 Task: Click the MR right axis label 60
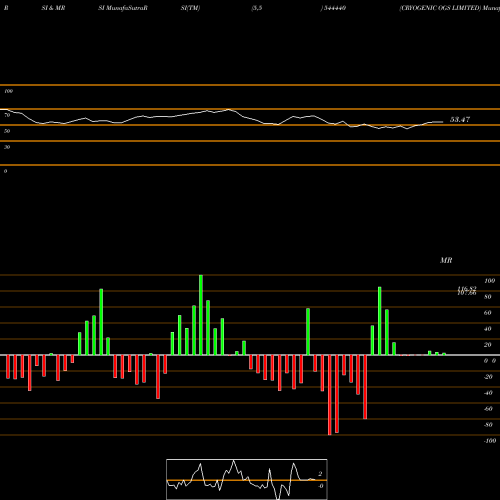click(x=488, y=313)
